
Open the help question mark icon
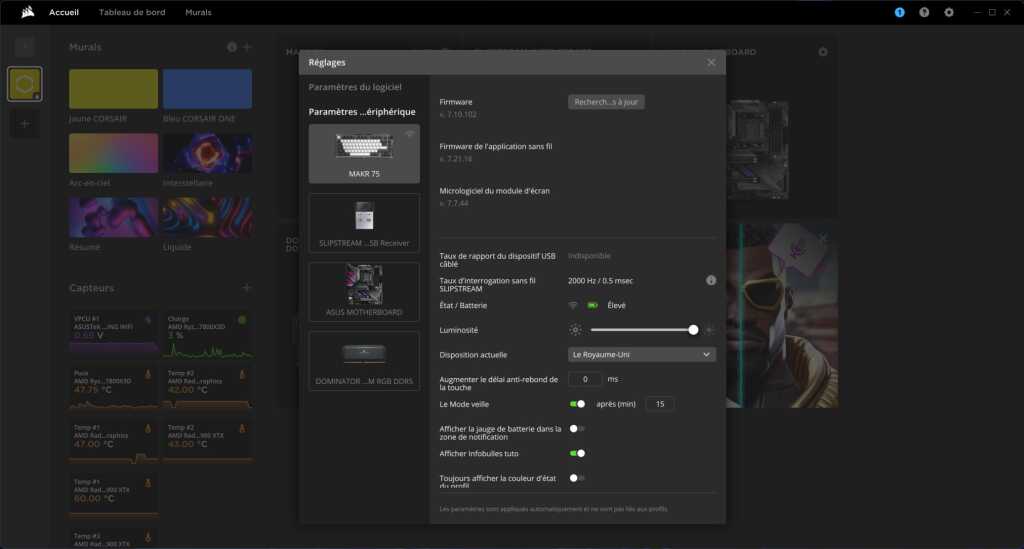point(924,12)
